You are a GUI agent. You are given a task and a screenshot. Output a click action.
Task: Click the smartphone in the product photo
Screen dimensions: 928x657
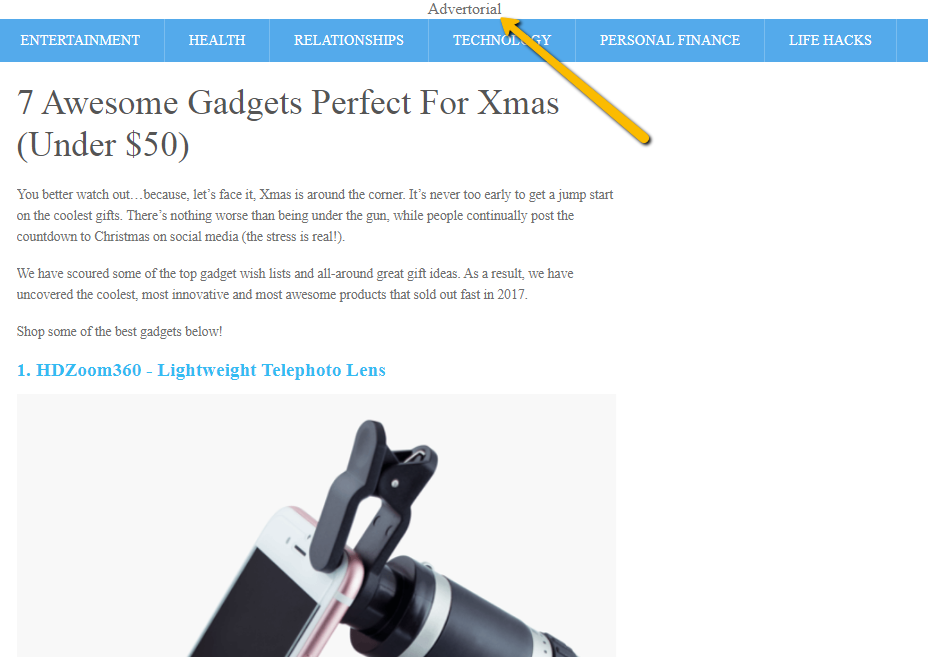tap(278, 586)
